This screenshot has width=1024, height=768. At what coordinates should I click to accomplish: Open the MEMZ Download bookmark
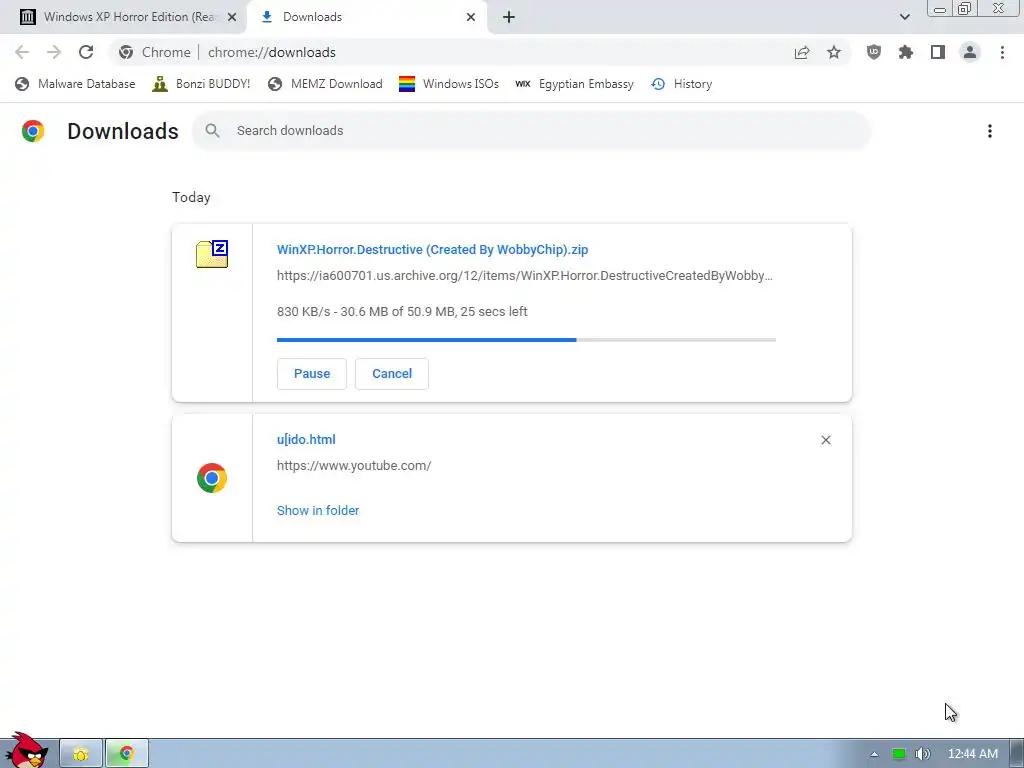tap(325, 84)
